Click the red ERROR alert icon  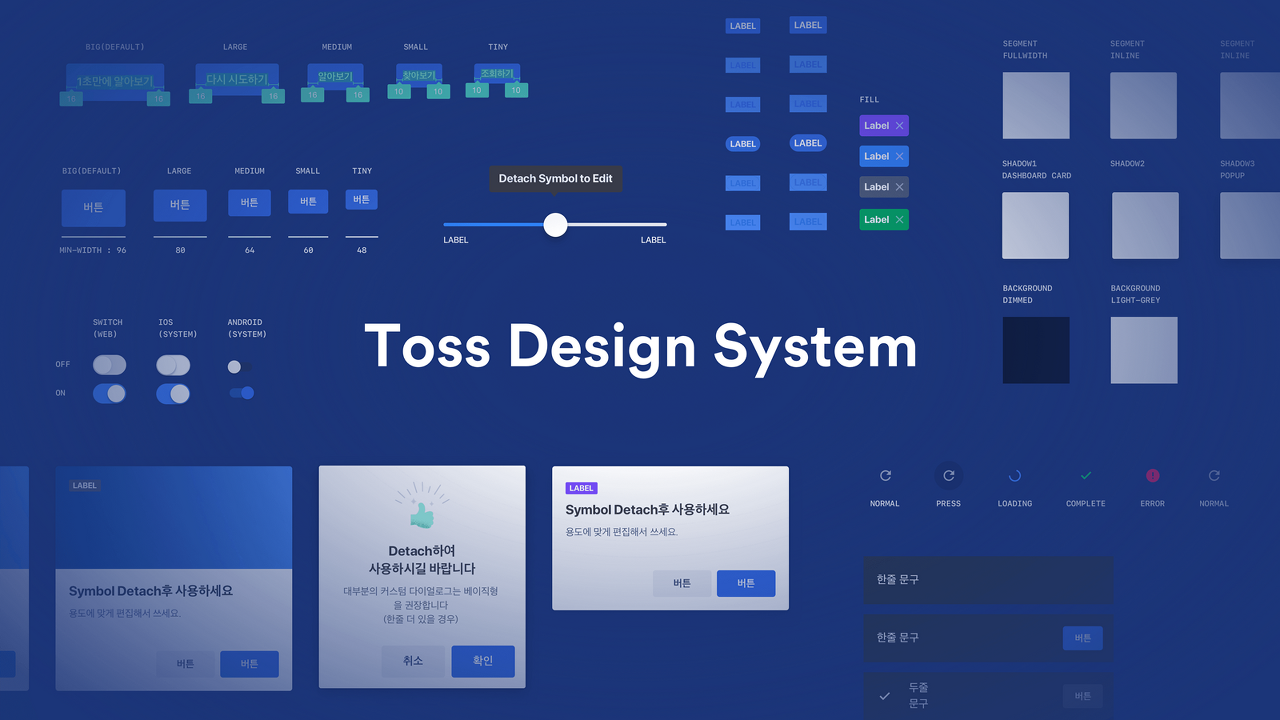pos(1152,476)
